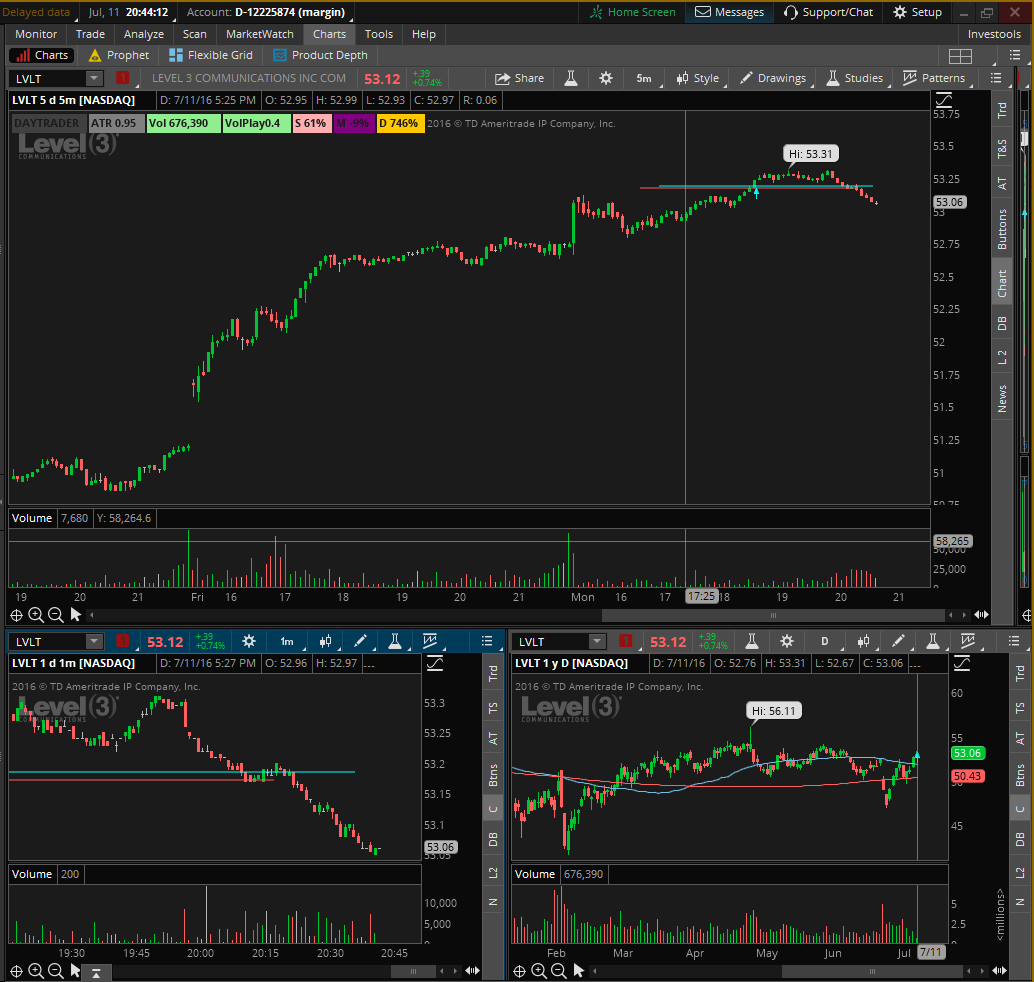Click red clipboard link icon in main chart
This screenshot has width=1034, height=982.
click(123, 78)
